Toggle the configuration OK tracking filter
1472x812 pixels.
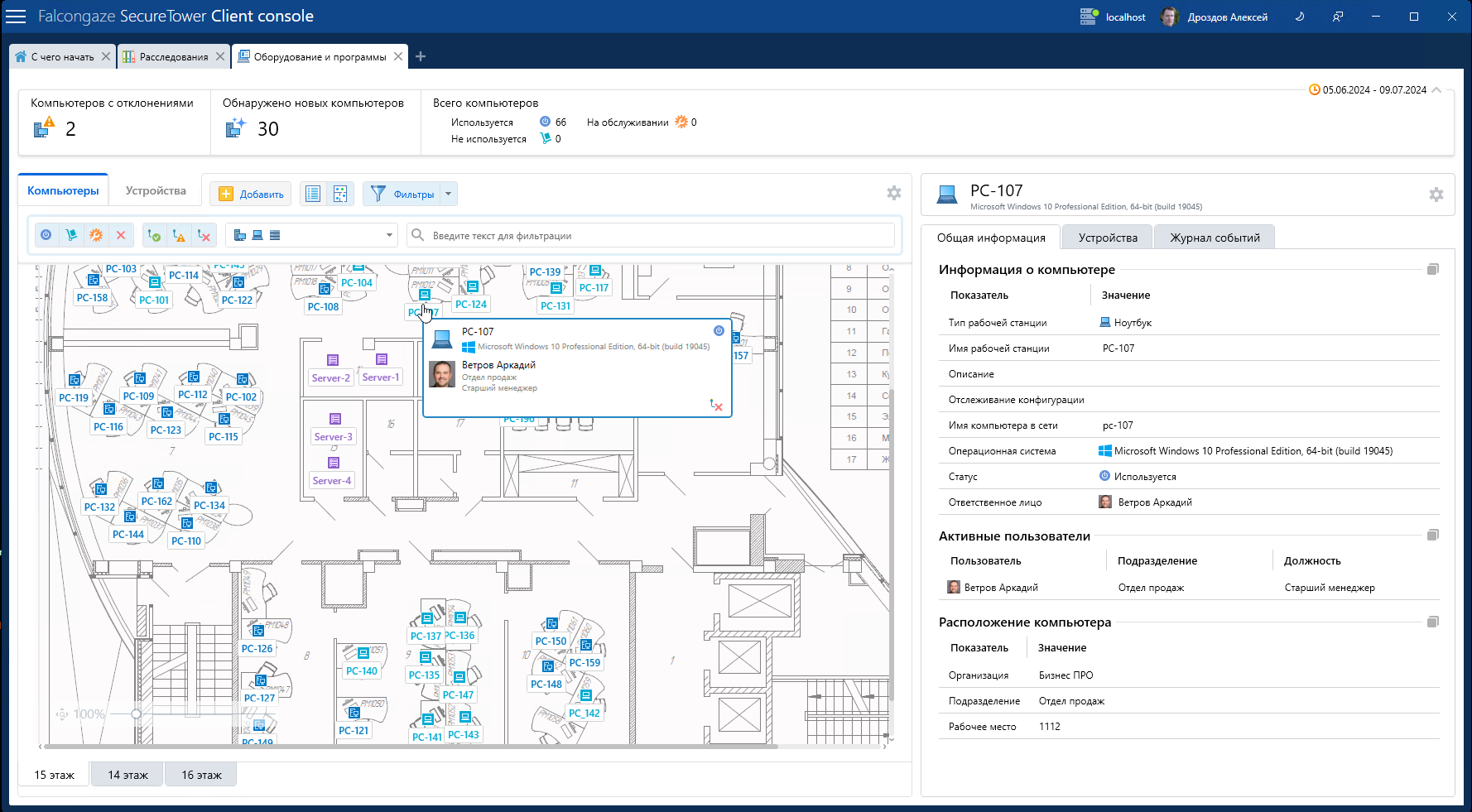pos(154,236)
